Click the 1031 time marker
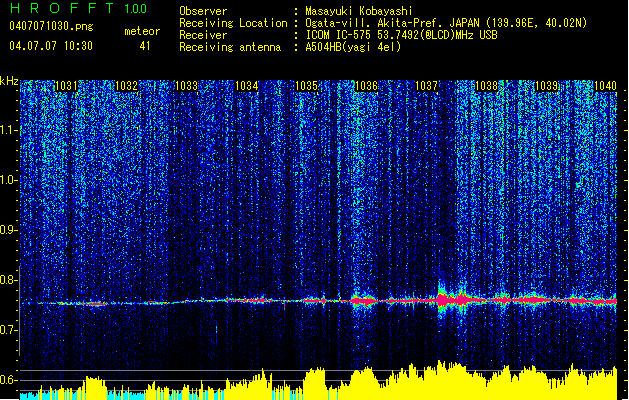This screenshot has width=629, height=400. (x=66, y=86)
